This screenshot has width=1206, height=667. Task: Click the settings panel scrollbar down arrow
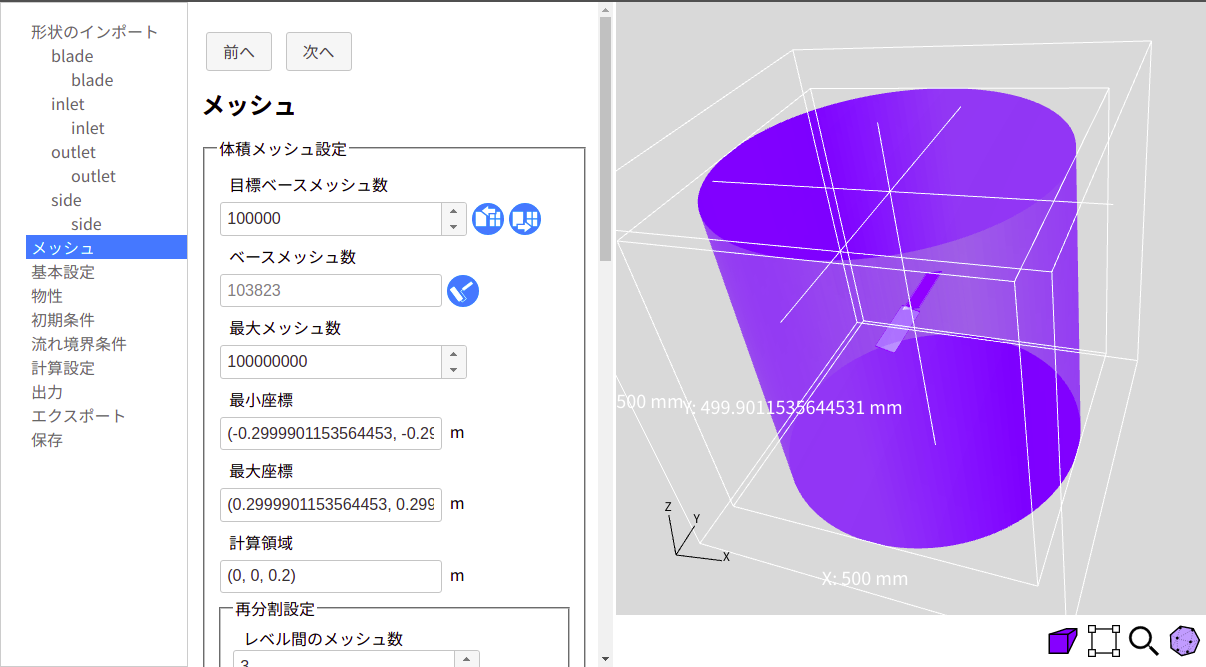[605, 659]
